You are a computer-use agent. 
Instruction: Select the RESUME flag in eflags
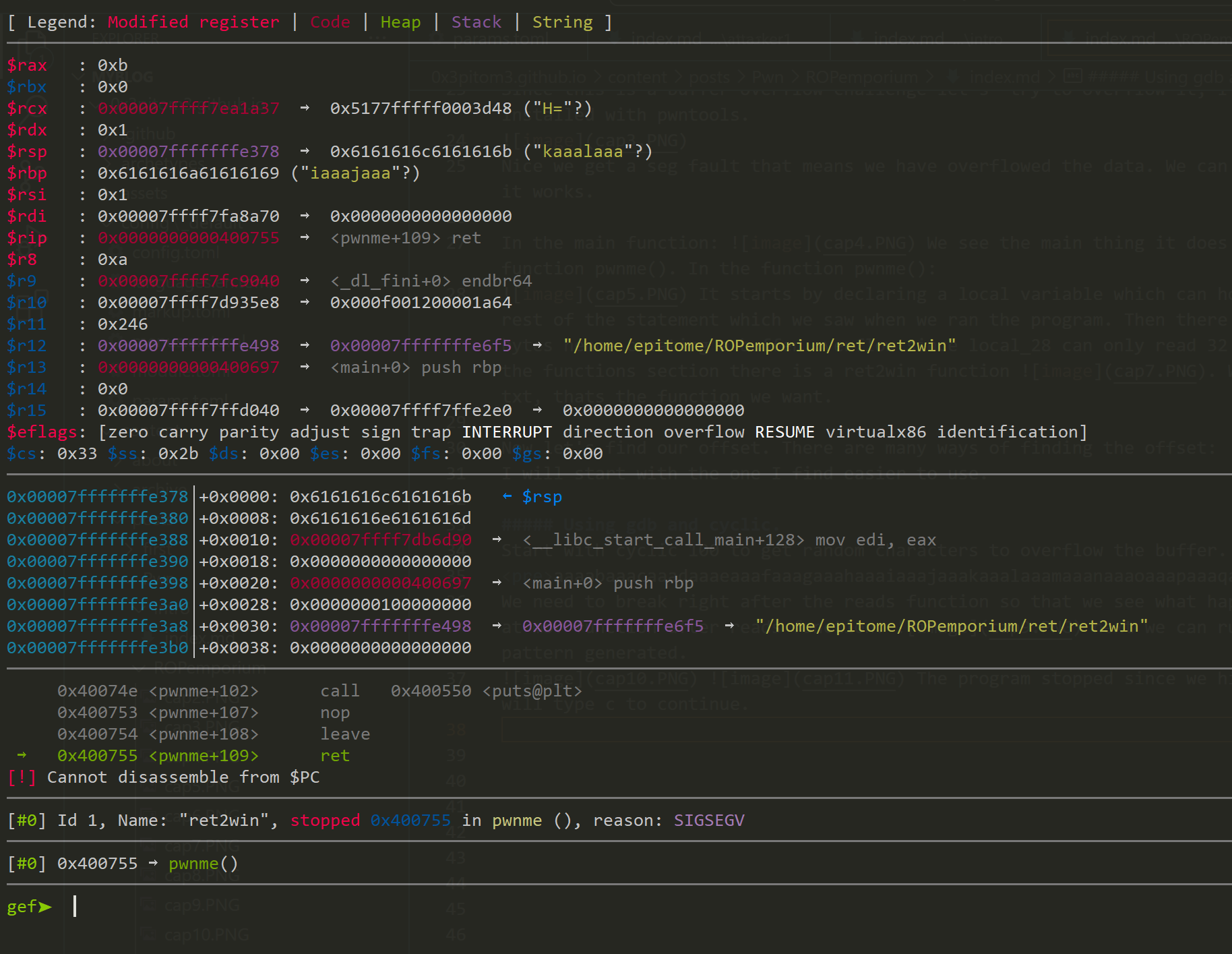(784, 432)
